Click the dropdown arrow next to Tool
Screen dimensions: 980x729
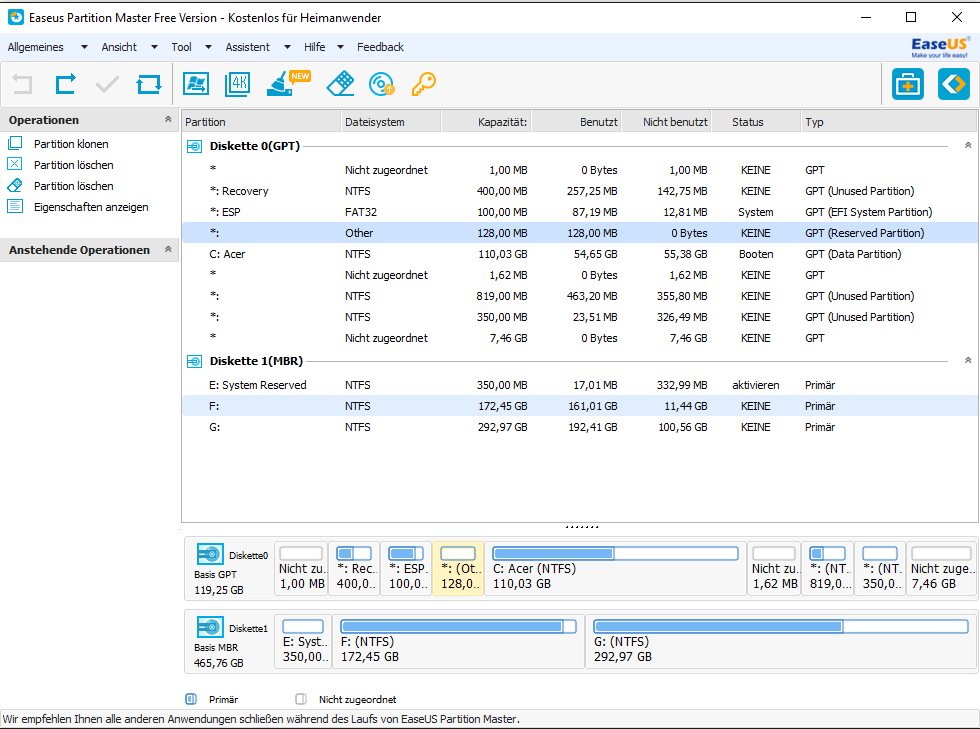pos(209,47)
